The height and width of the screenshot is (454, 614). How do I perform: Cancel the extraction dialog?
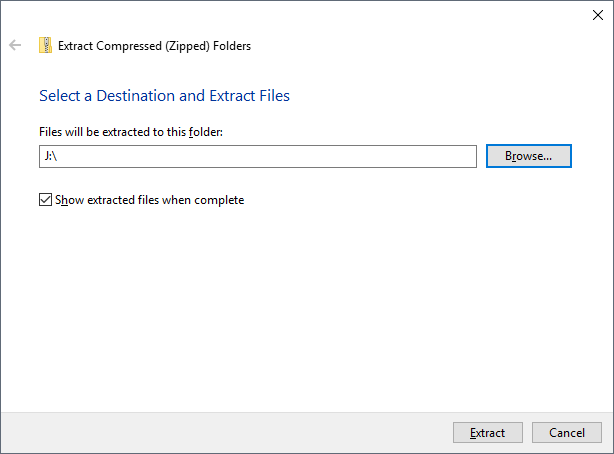(x=567, y=432)
